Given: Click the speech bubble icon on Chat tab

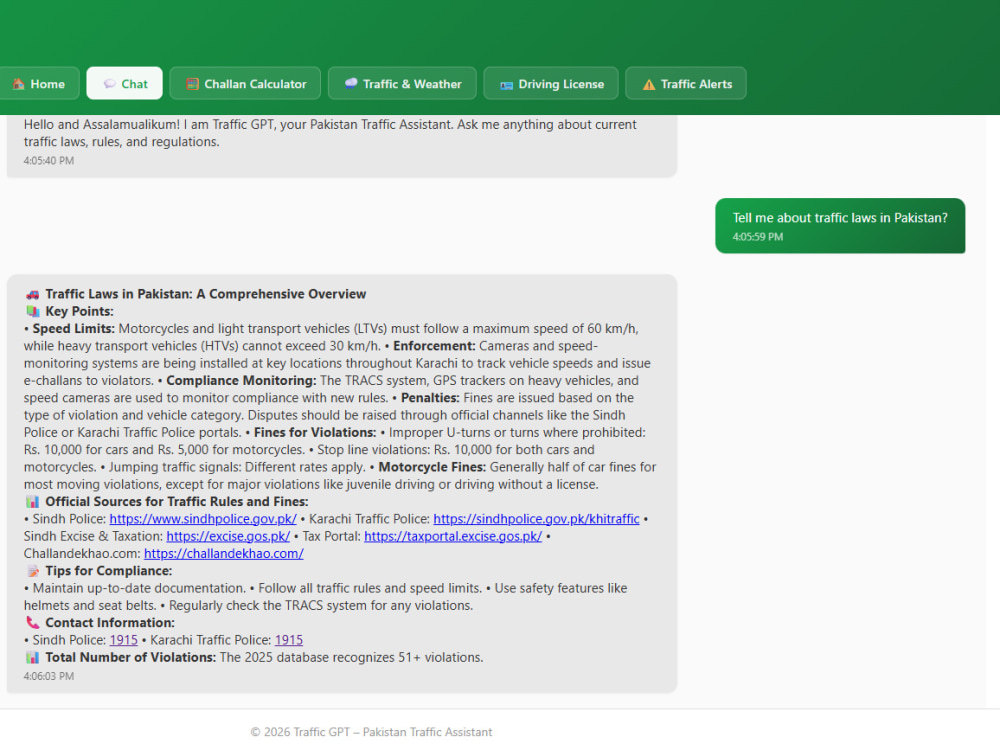Looking at the screenshot, I should [x=110, y=84].
